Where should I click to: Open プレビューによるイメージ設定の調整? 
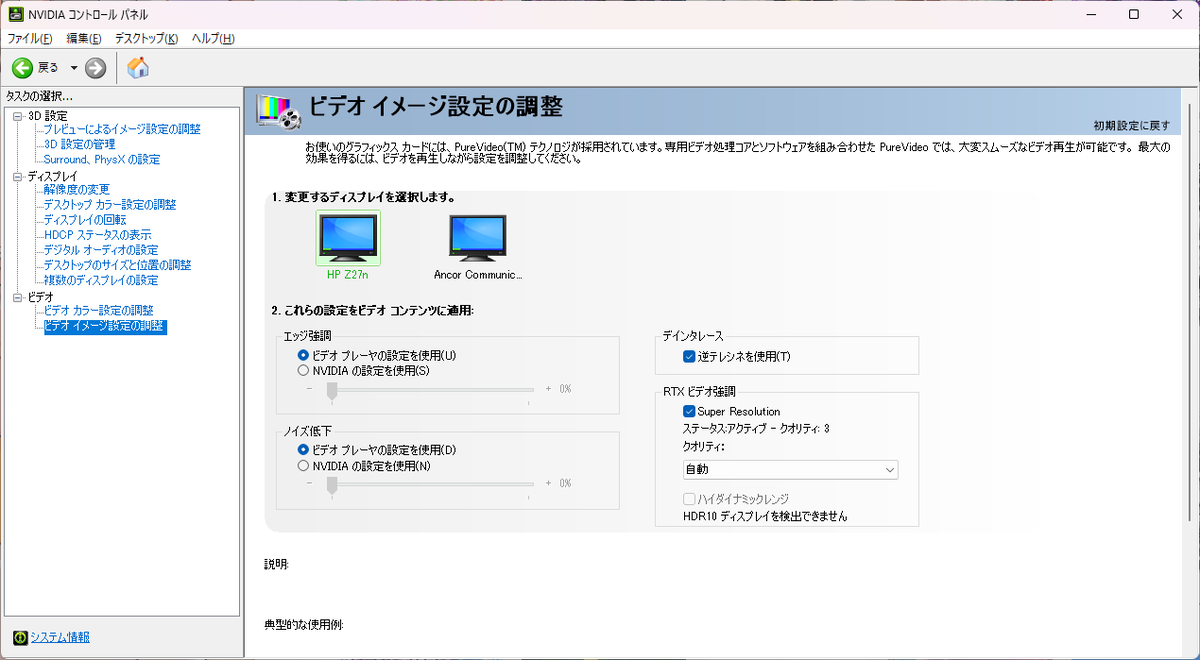tap(122, 129)
